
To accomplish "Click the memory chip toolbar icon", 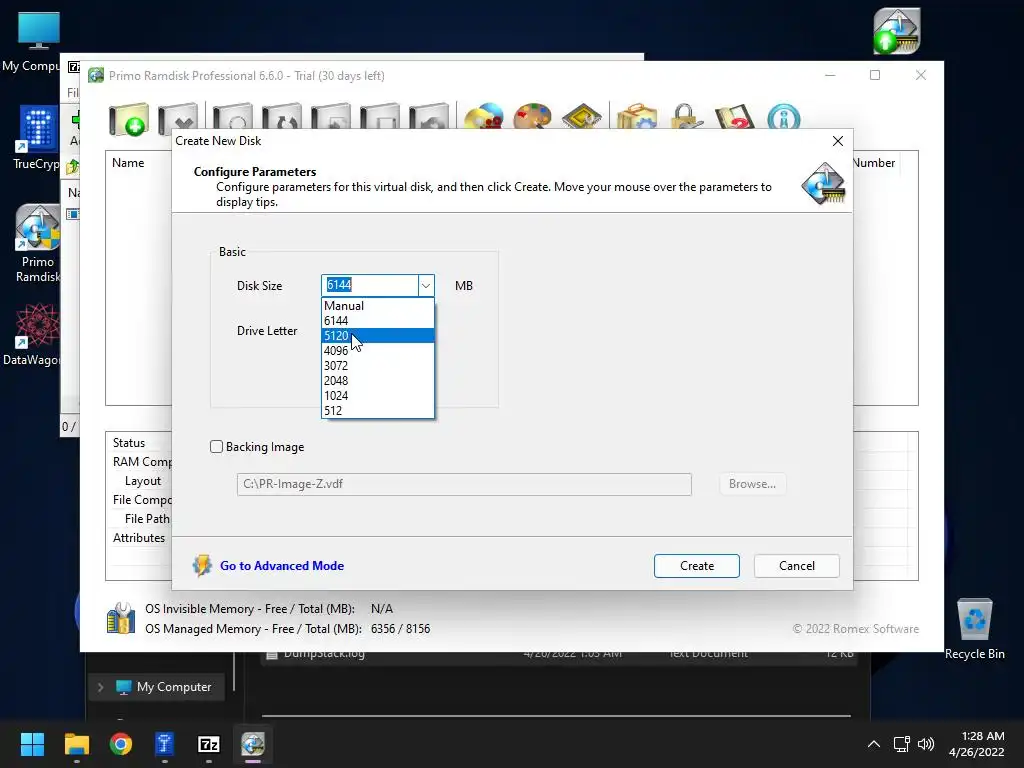I will tap(581, 118).
